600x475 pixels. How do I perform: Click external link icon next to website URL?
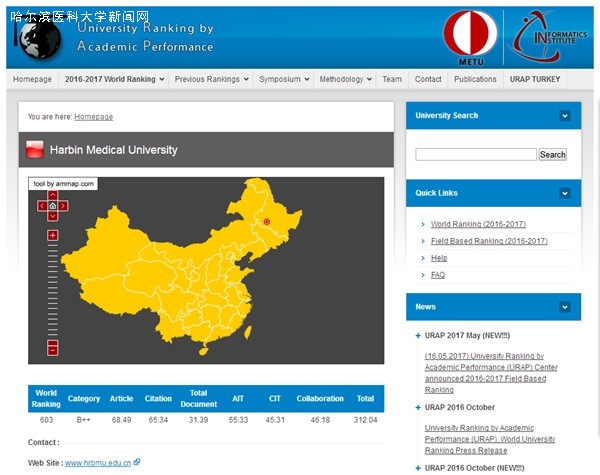pos(137,462)
